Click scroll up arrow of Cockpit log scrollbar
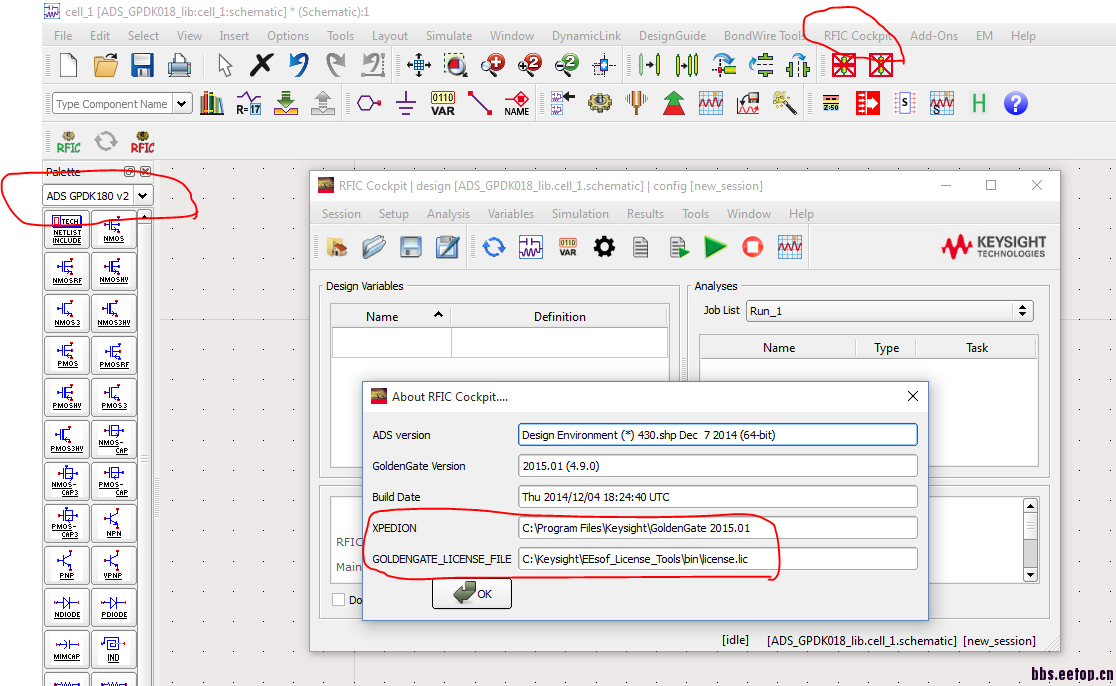This screenshot has width=1116, height=686. coord(1030,506)
